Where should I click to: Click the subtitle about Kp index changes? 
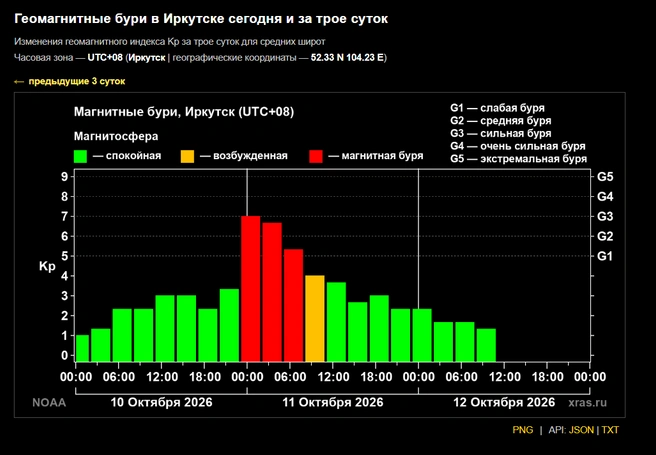tap(169, 42)
